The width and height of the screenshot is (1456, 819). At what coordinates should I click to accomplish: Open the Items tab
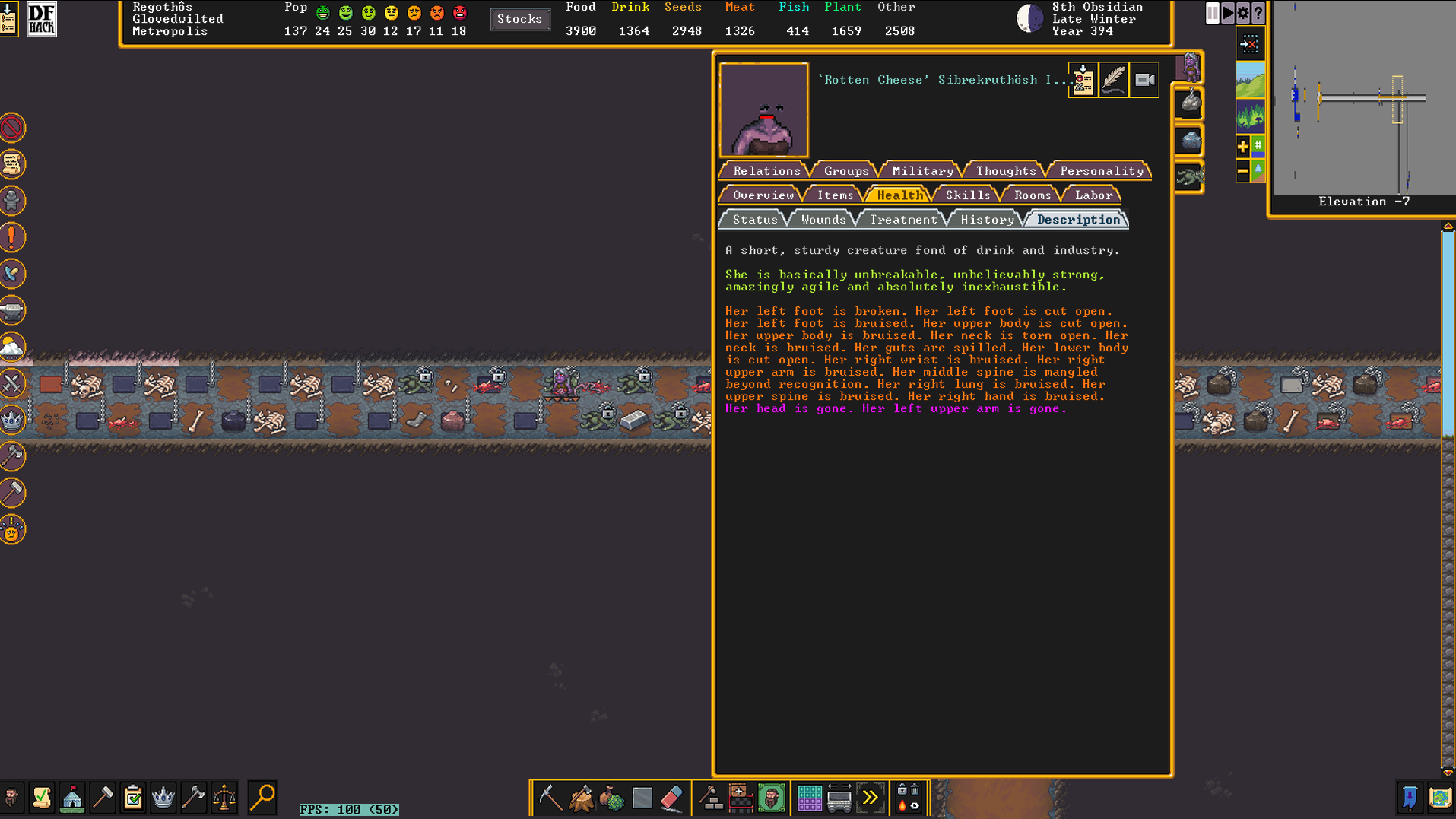tap(835, 195)
